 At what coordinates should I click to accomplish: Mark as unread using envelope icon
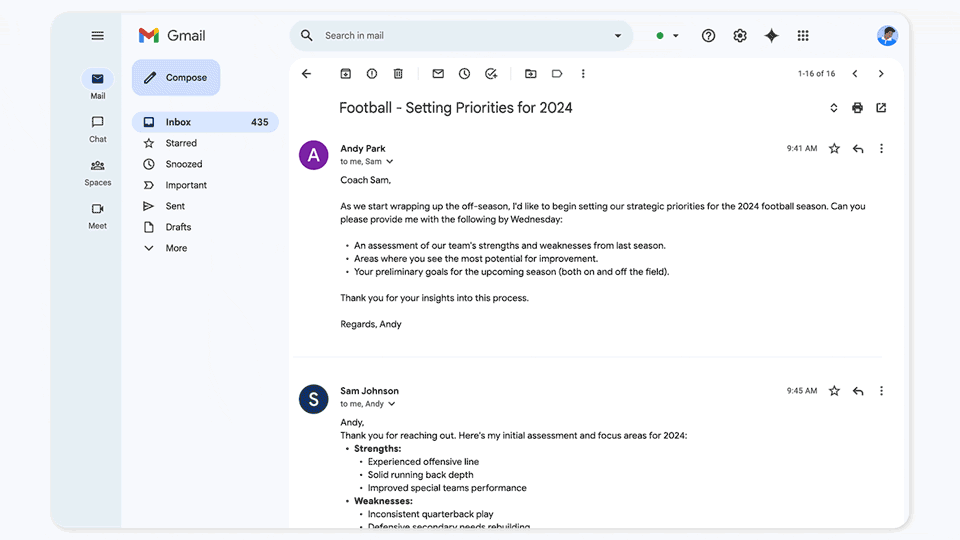coord(438,73)
